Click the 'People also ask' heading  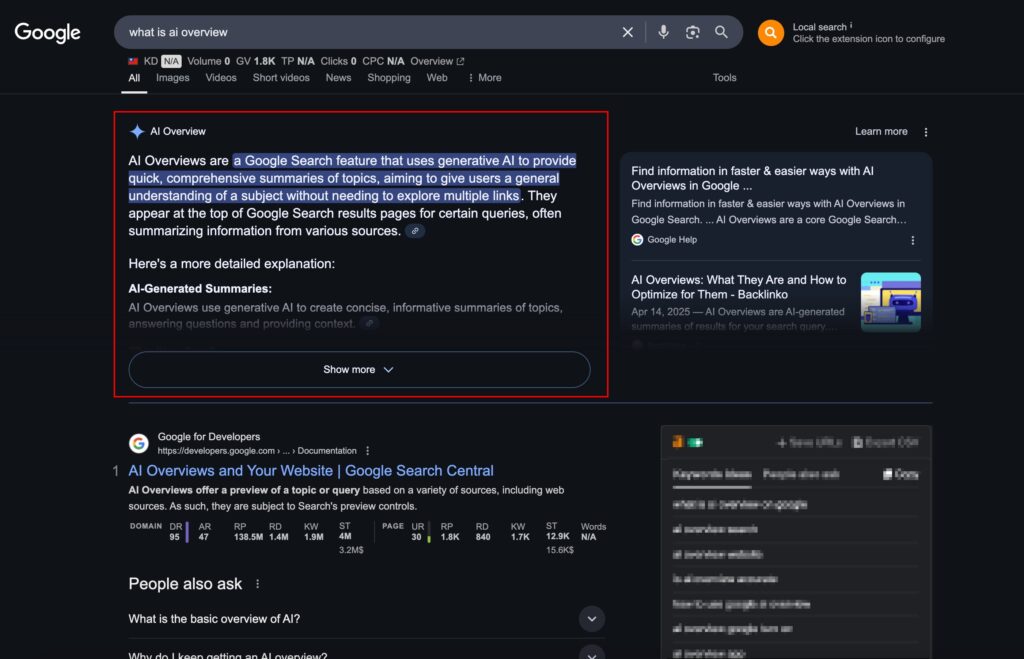pyautogui.click(x=185, y=584)
